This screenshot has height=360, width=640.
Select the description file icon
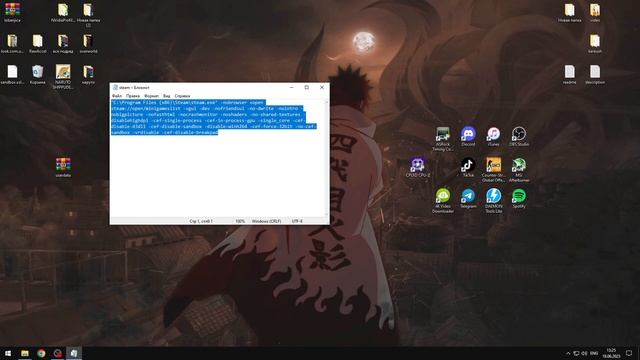click(595, 74)
